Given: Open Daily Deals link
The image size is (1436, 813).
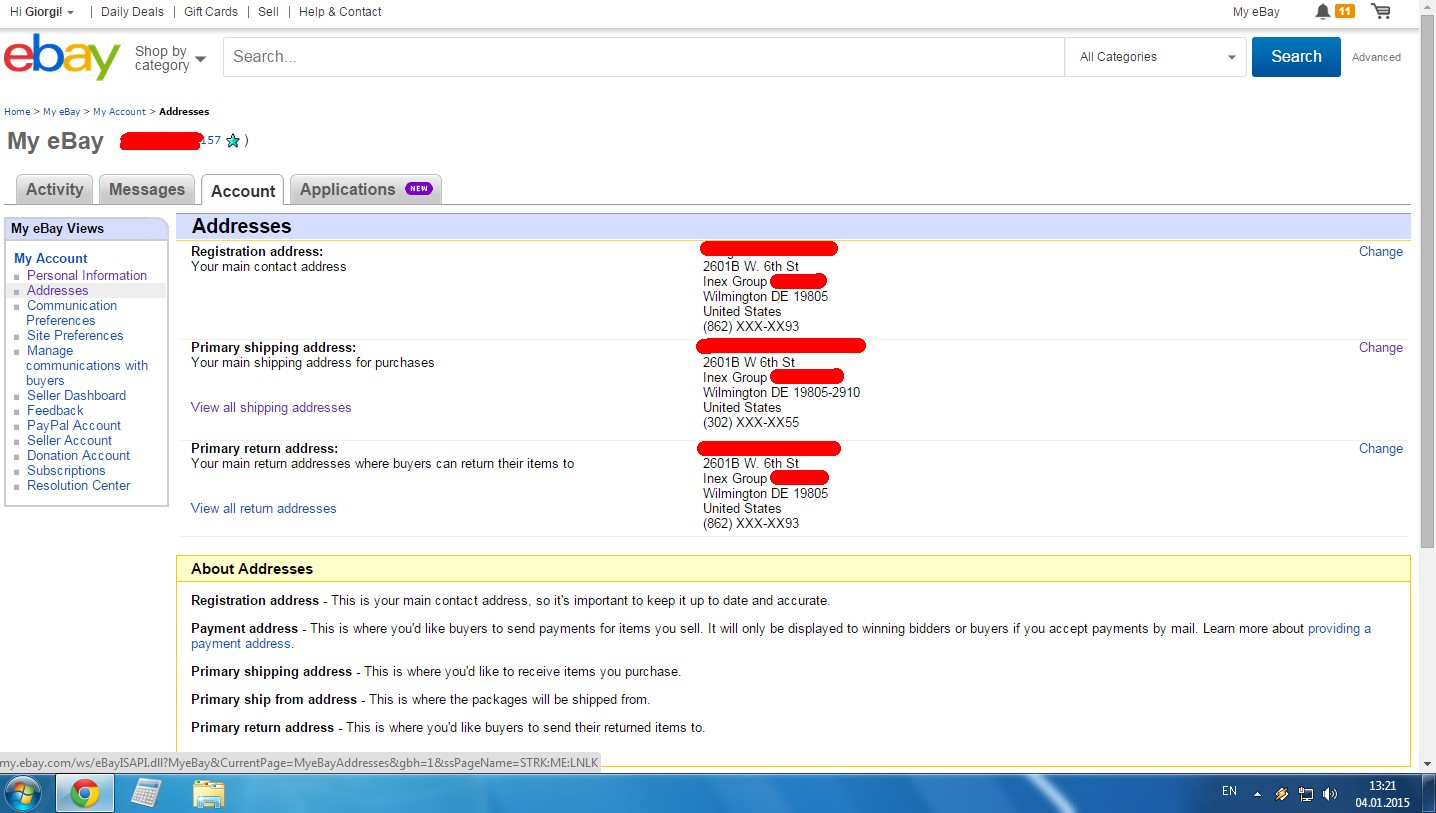Looking at the screenshot, I should pyautogui.click(x=132, y=12).
